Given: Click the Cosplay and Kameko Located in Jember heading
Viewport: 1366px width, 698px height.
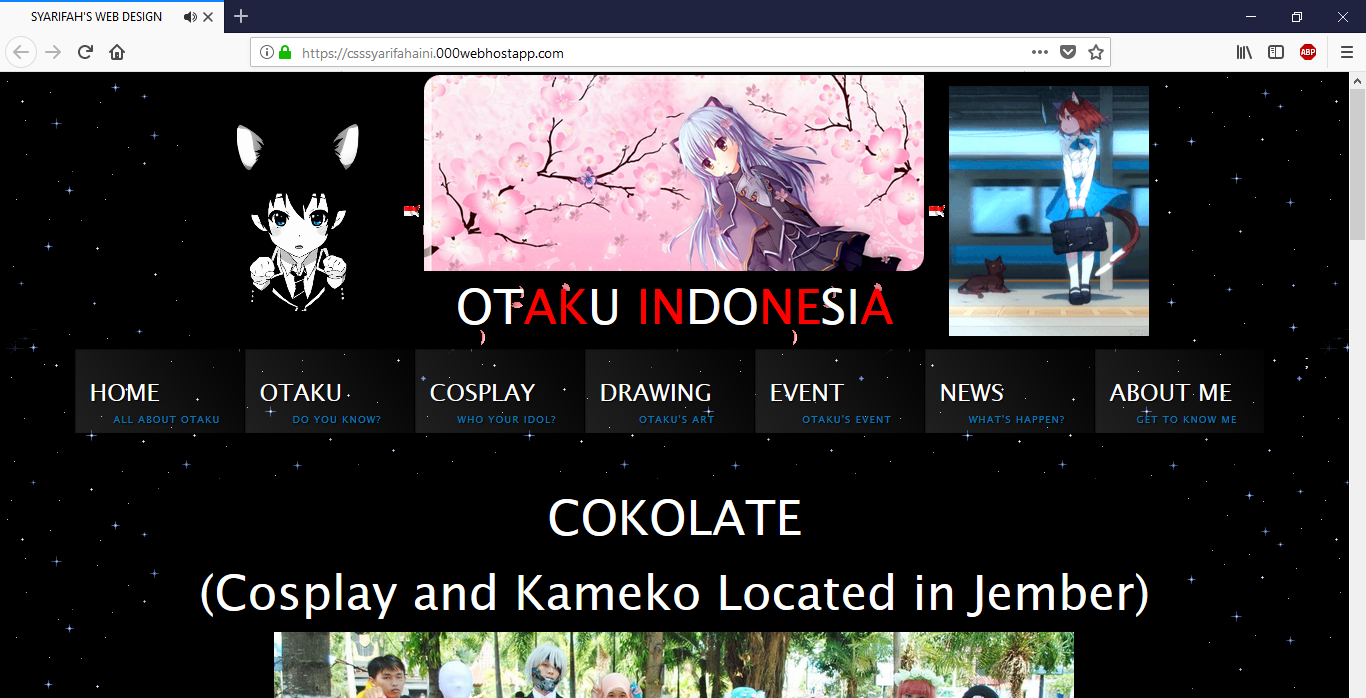Looking at the screenshot, I should pos(675,593).
